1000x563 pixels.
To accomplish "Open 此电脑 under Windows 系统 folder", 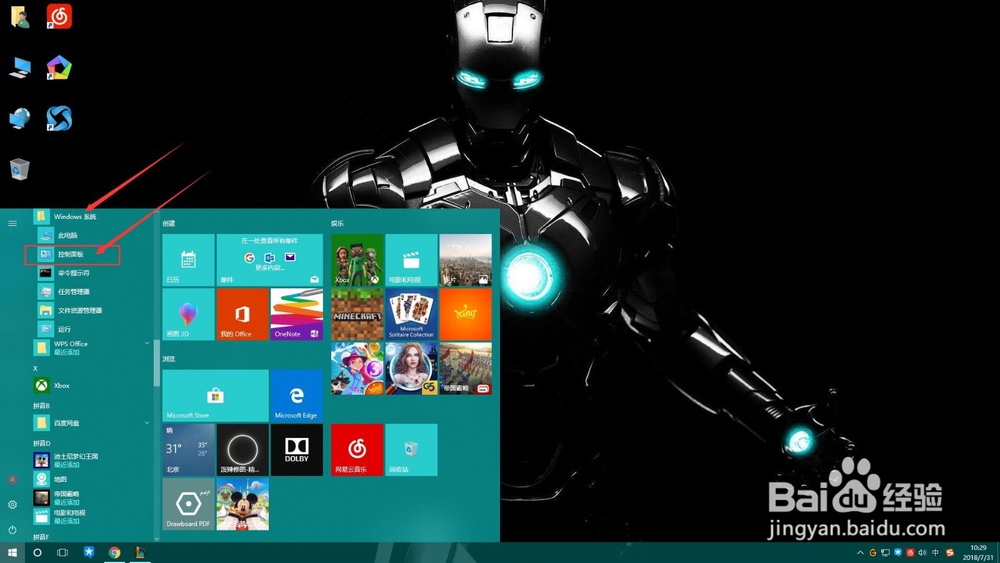I will click(x=67, y=235).
